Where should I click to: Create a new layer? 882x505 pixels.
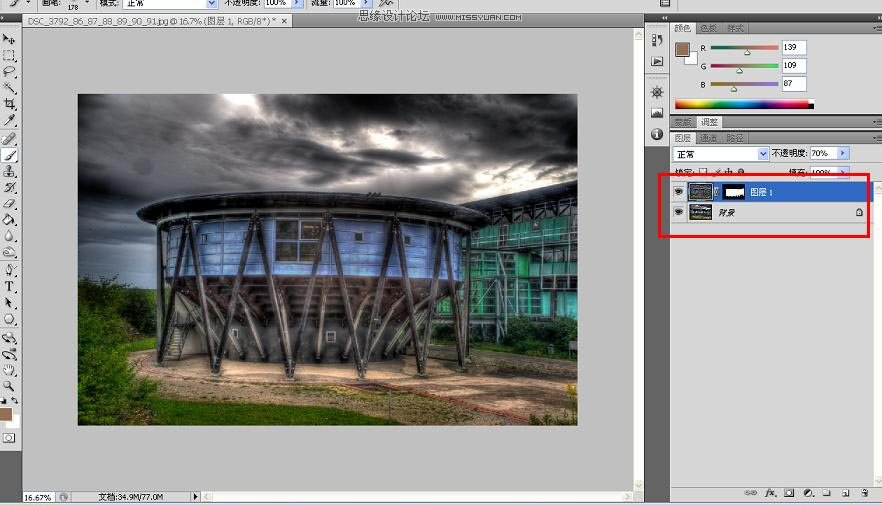[x=845, y=493]
